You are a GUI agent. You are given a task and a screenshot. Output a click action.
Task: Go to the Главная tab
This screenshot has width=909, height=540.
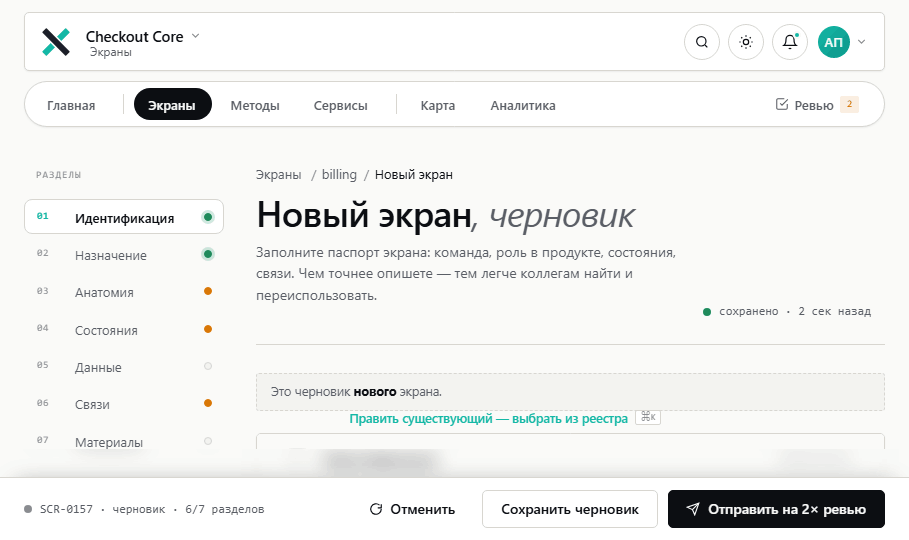coord(71,105)
